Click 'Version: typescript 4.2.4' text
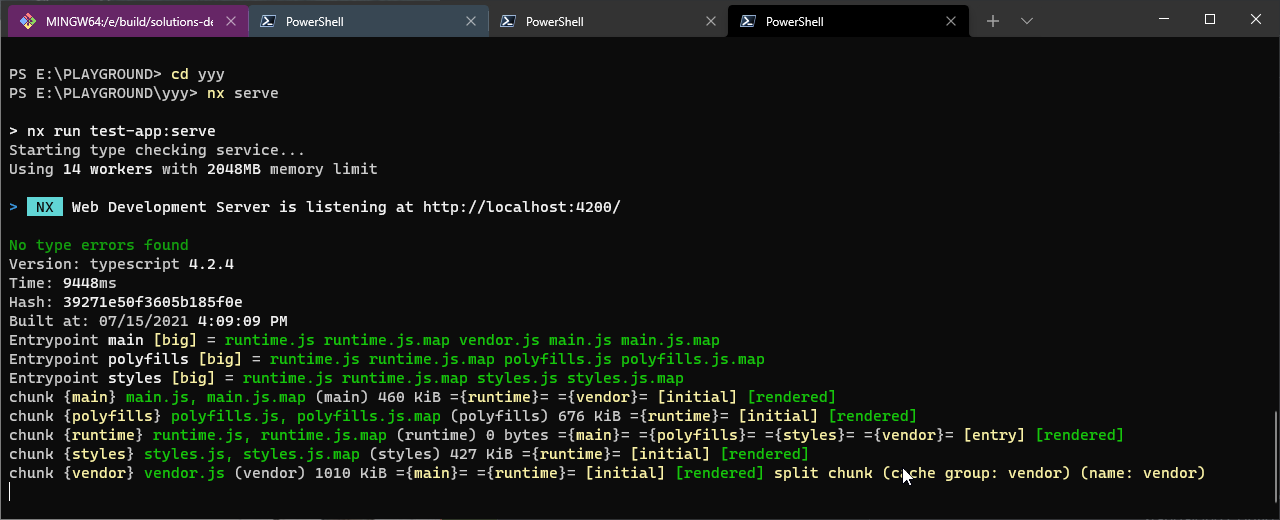Viewport: 1280px width, 520px height. (x=121, y=264)
